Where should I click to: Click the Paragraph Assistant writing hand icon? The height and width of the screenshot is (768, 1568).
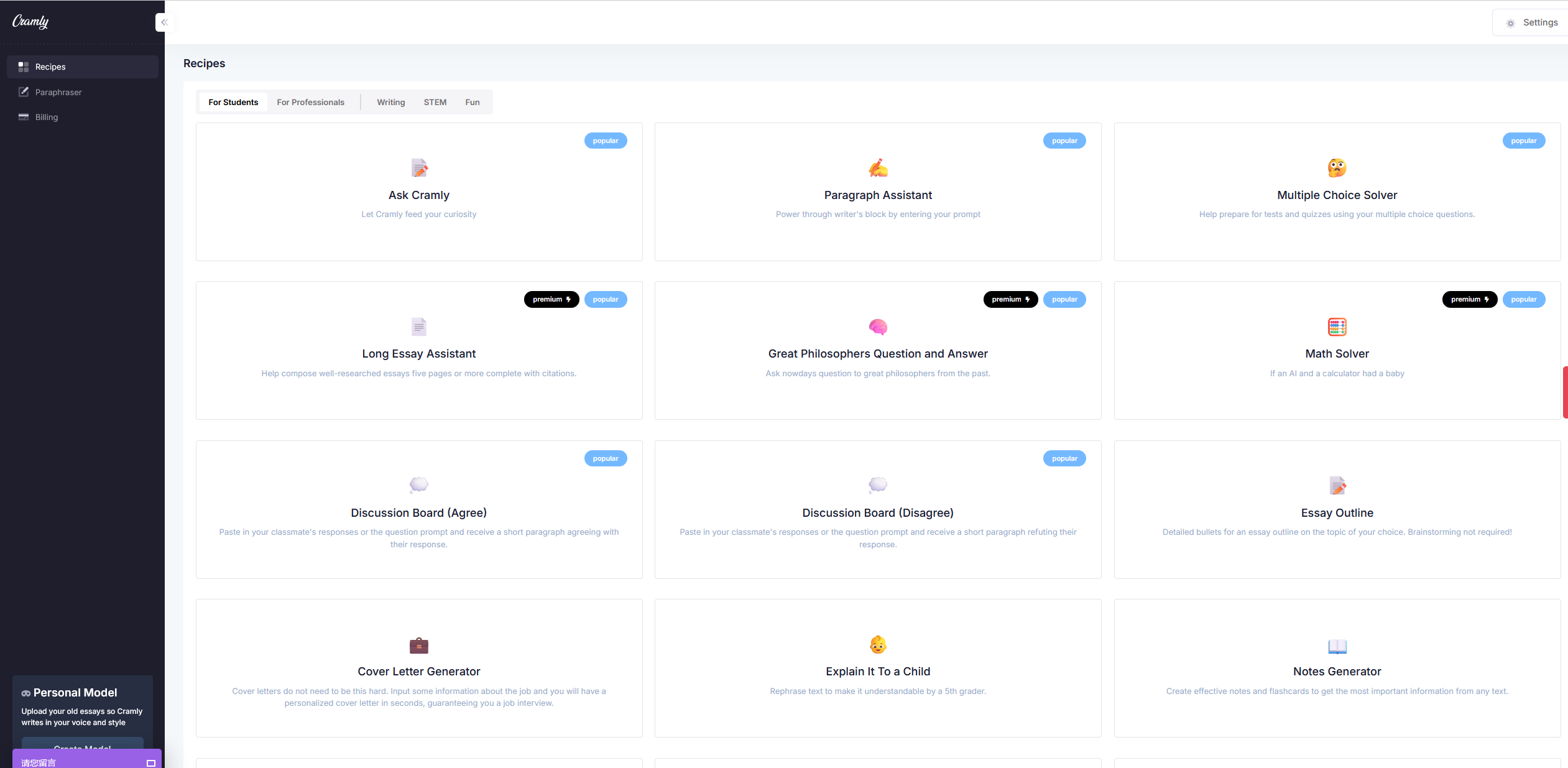tap(878, 168)
